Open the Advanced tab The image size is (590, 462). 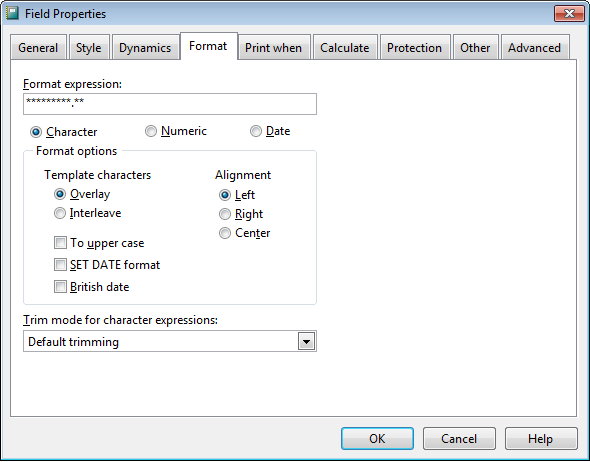coord(535,48)
